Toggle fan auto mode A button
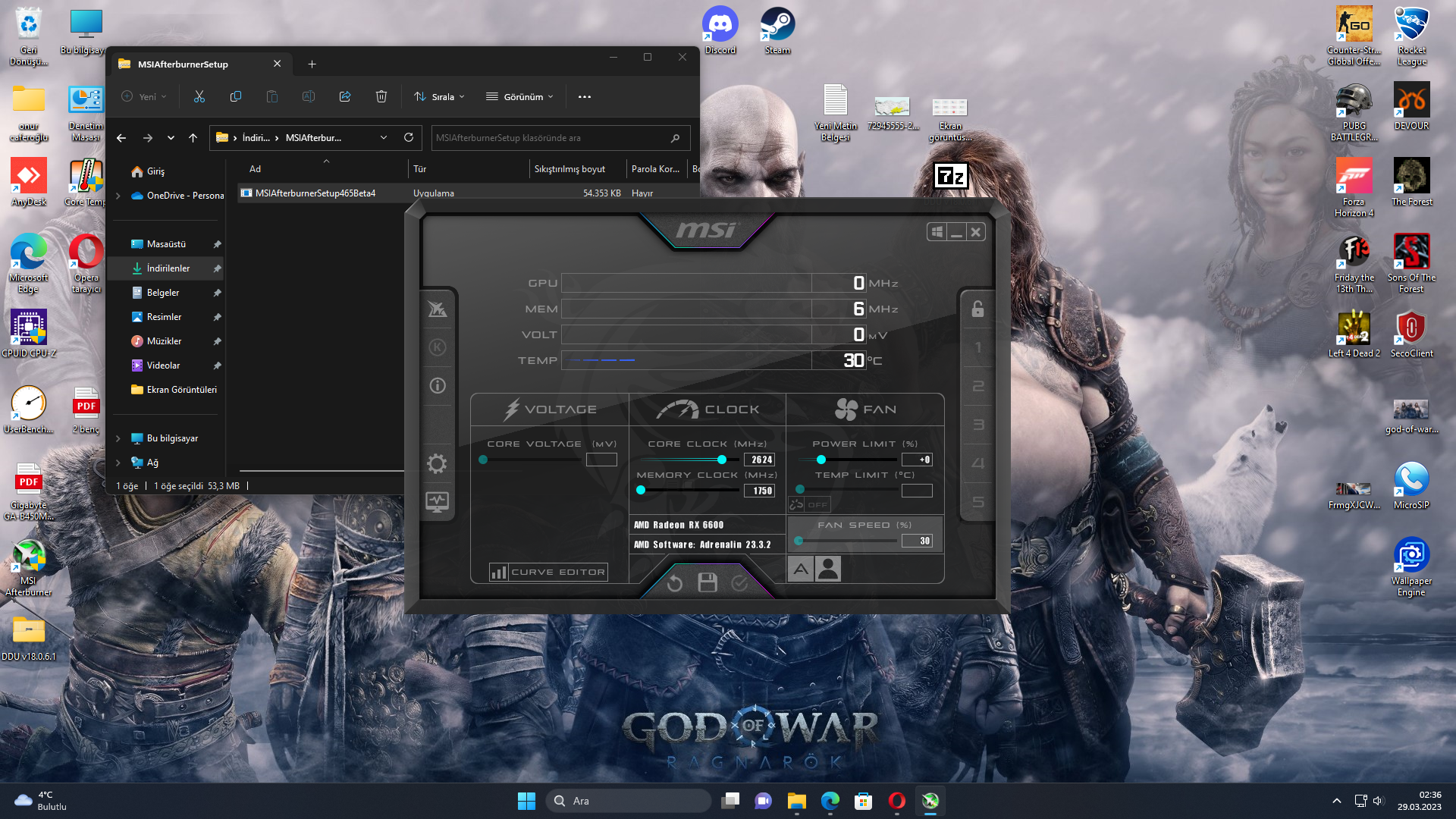 (801, 569)
